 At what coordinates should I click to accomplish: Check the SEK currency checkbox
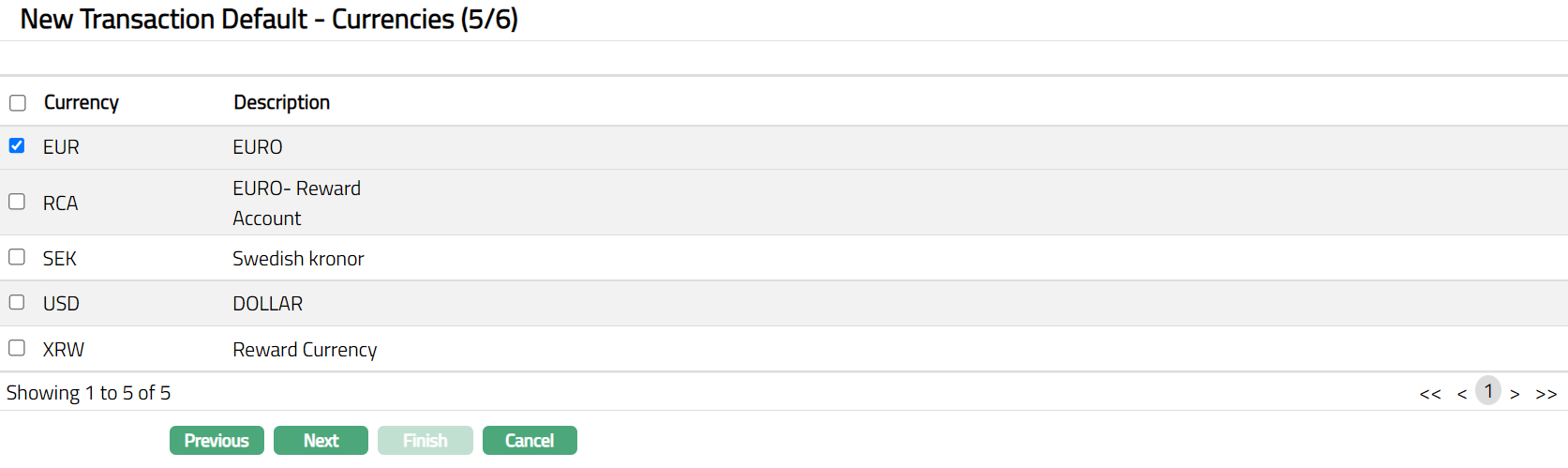(x=17, y=257)
